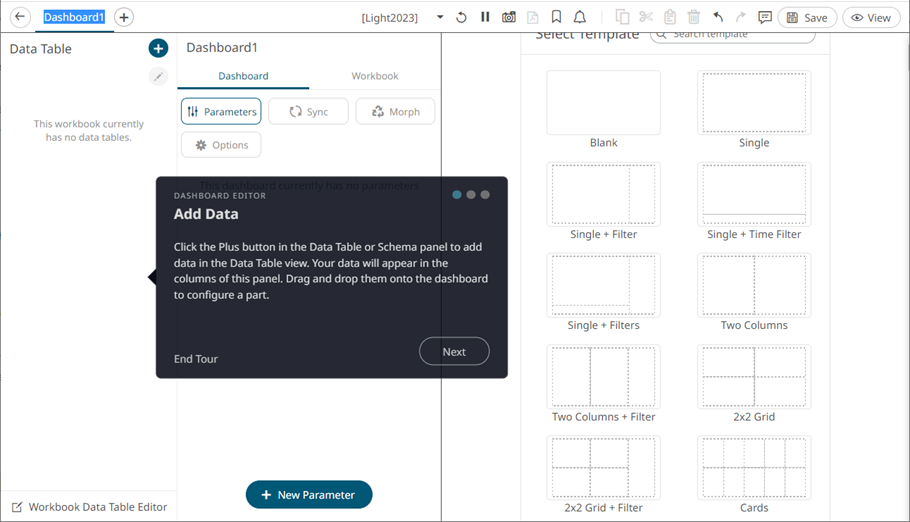Viewport: 910px width, 522px height.
Task: Pause real-time updates
Action: click(485, 17)
